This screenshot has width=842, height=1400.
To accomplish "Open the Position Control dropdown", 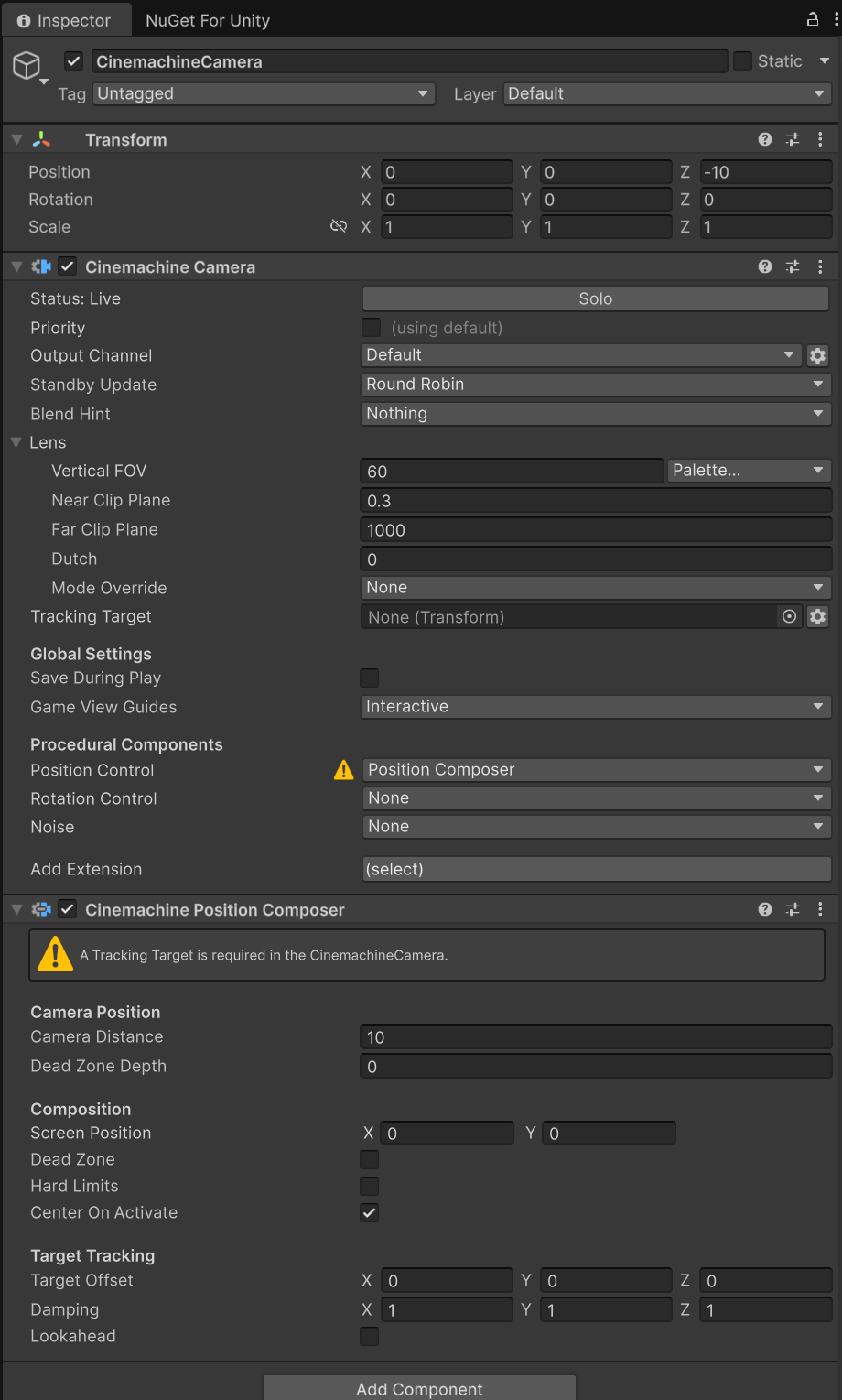I will [596, 770].
